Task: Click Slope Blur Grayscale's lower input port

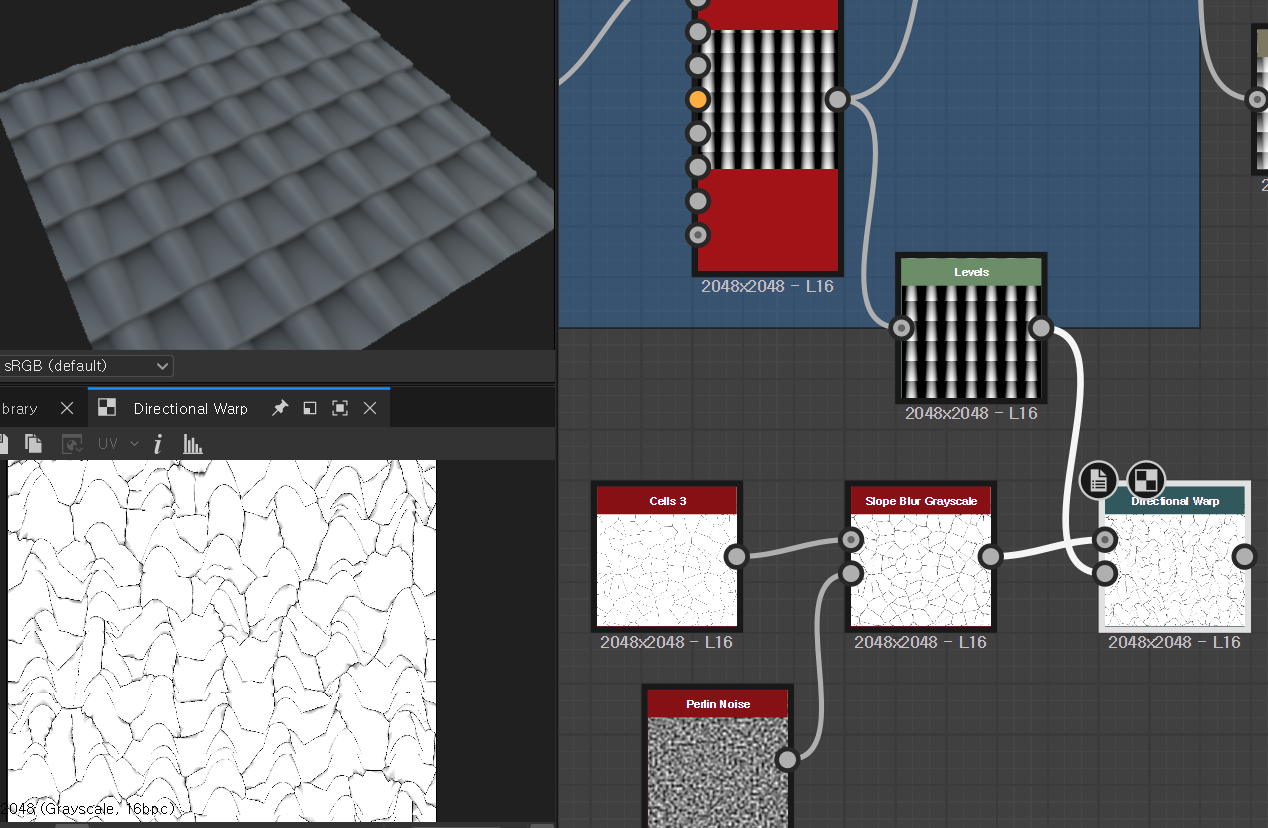Action: click(x=851, y=573)
